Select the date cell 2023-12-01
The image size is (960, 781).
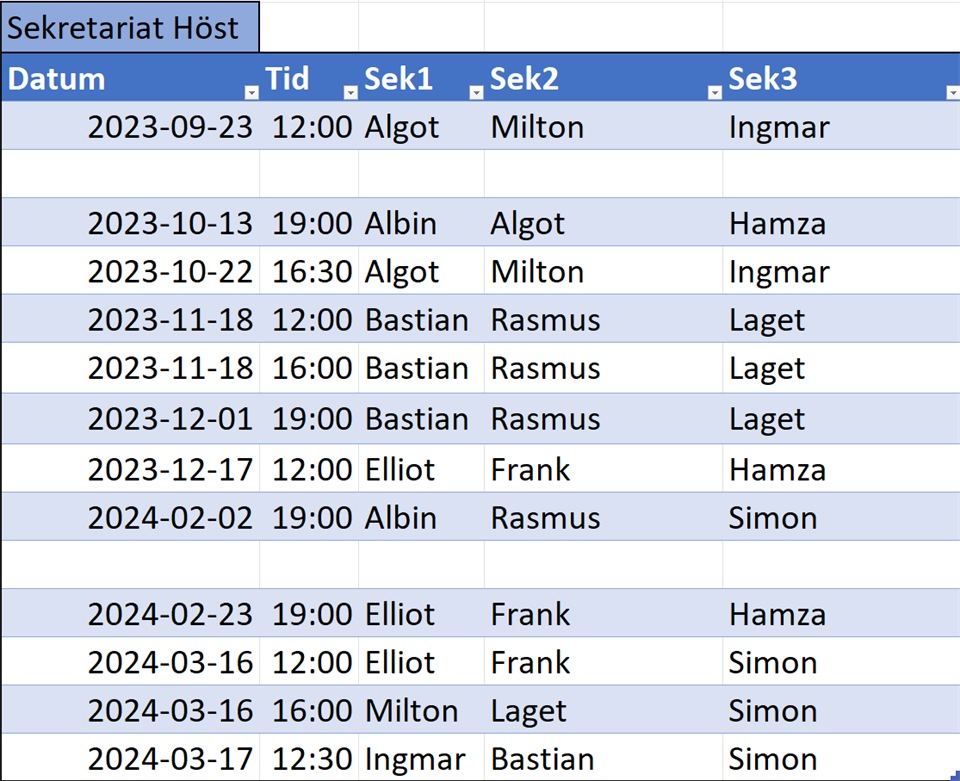[x=170, y=419]
